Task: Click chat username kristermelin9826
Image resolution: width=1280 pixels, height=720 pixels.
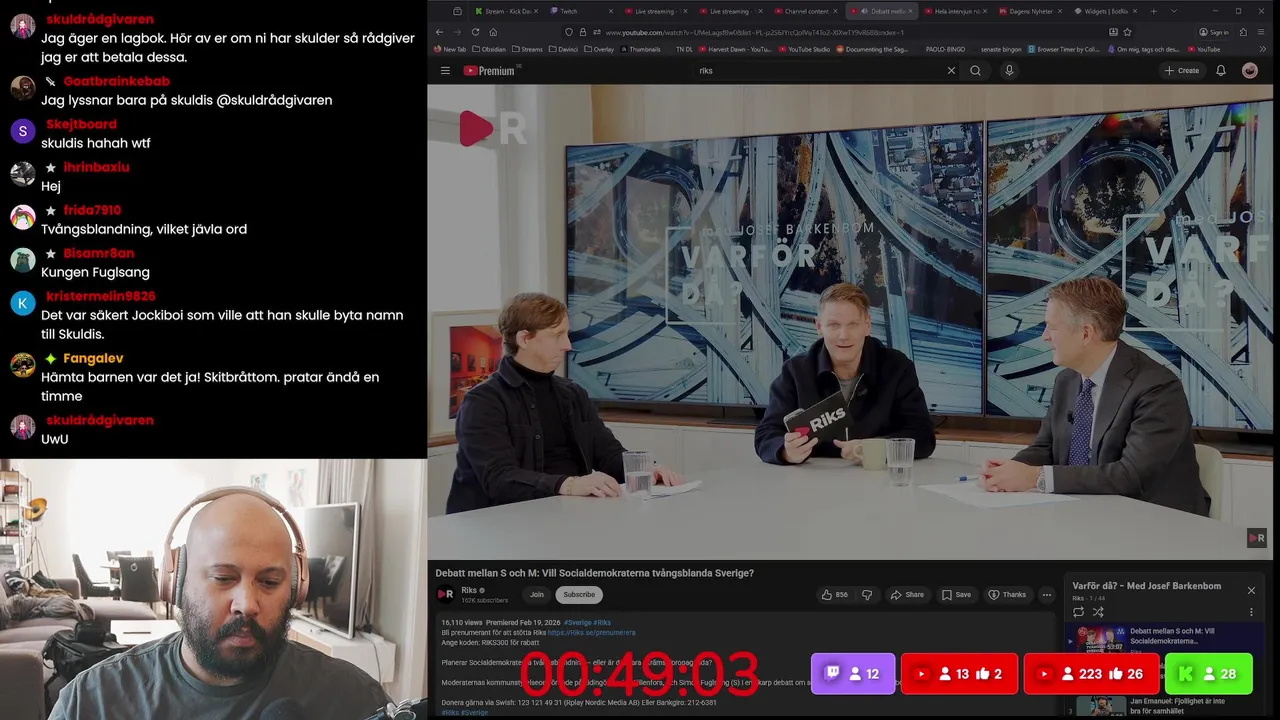Action: [100, 296]
